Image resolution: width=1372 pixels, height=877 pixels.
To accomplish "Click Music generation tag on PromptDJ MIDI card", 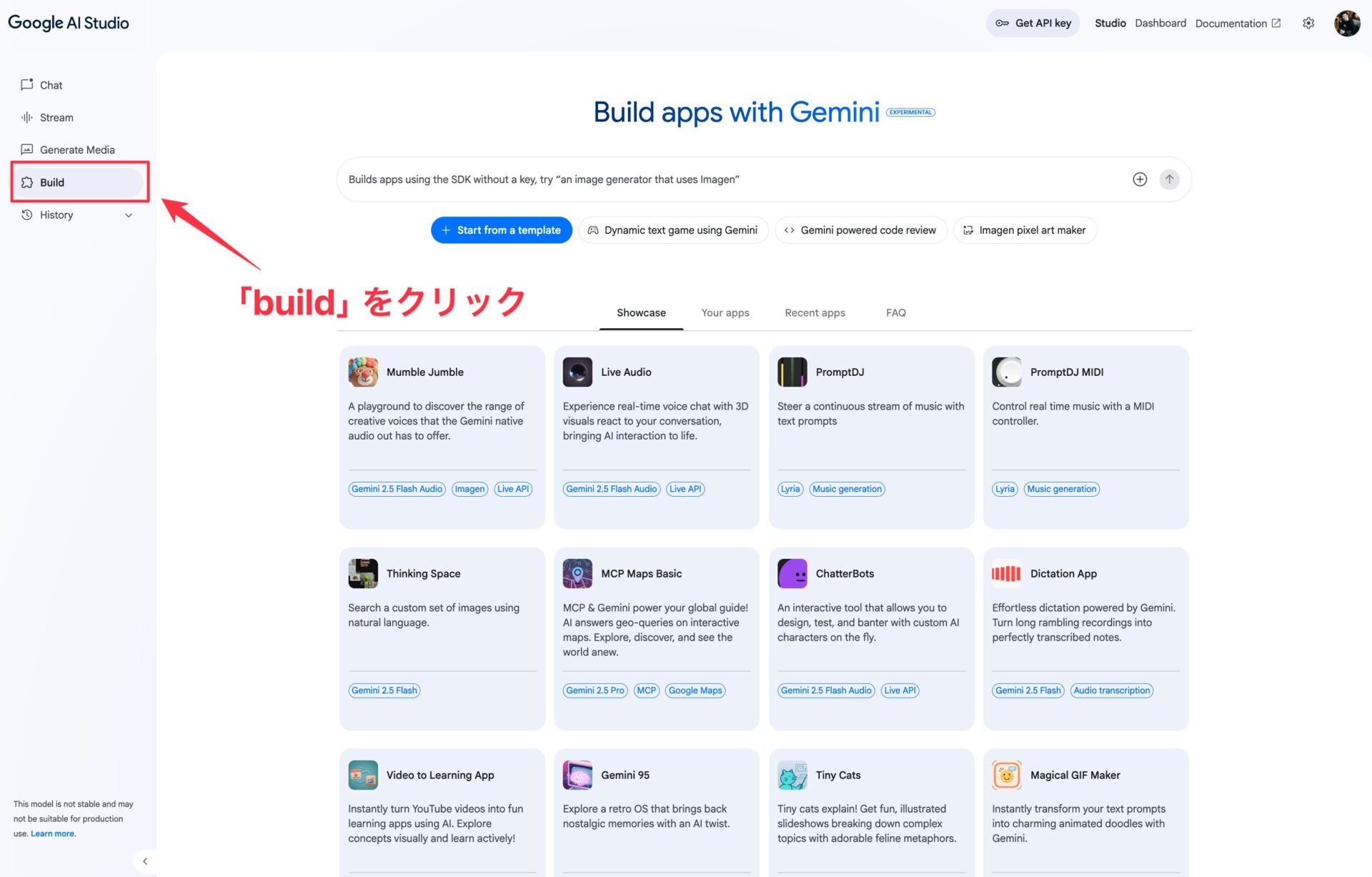I will click(1061, 489).
